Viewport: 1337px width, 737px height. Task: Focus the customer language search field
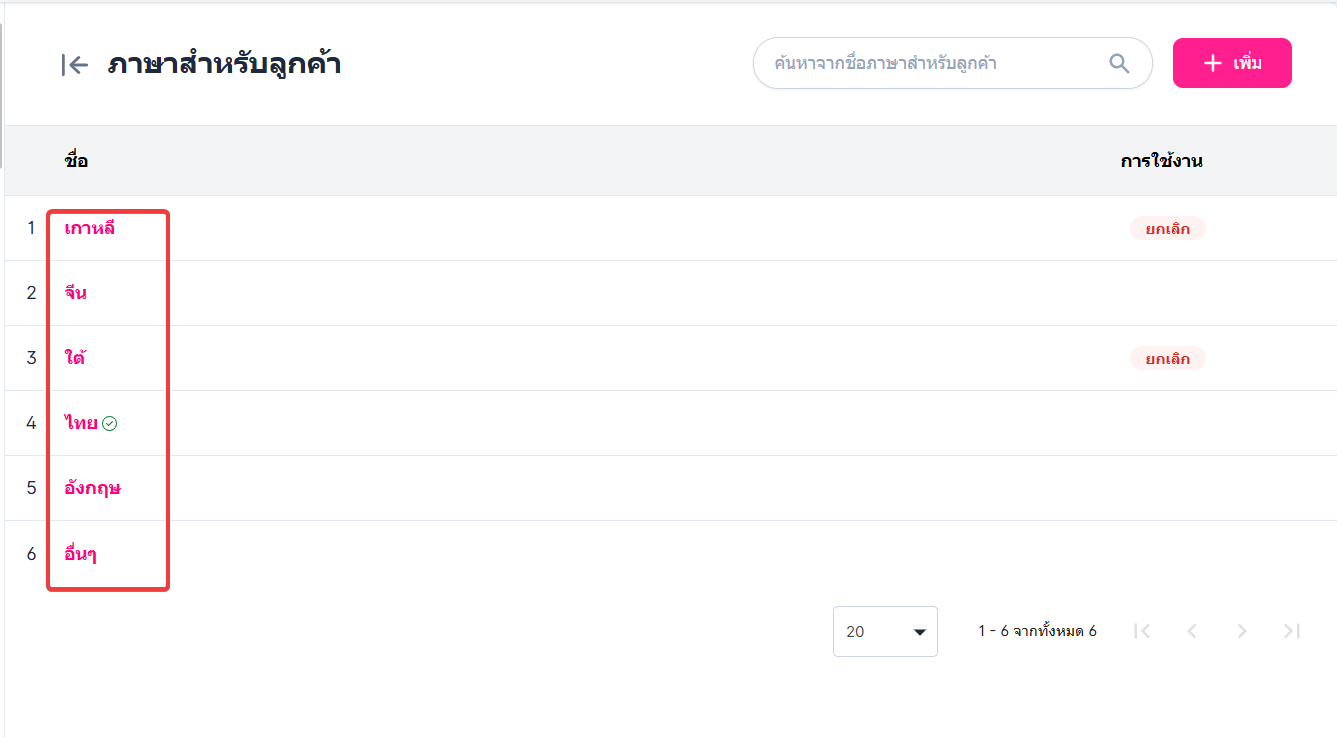point(935,63)
